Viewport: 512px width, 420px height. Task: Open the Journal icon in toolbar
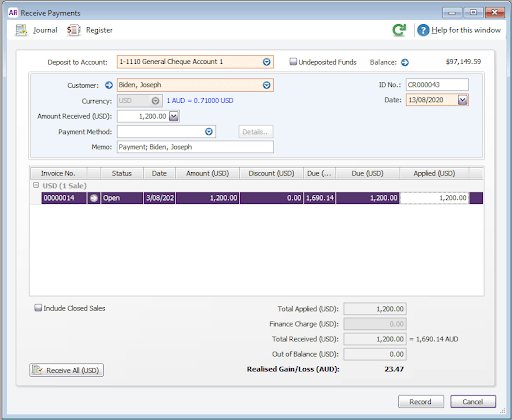22,30
